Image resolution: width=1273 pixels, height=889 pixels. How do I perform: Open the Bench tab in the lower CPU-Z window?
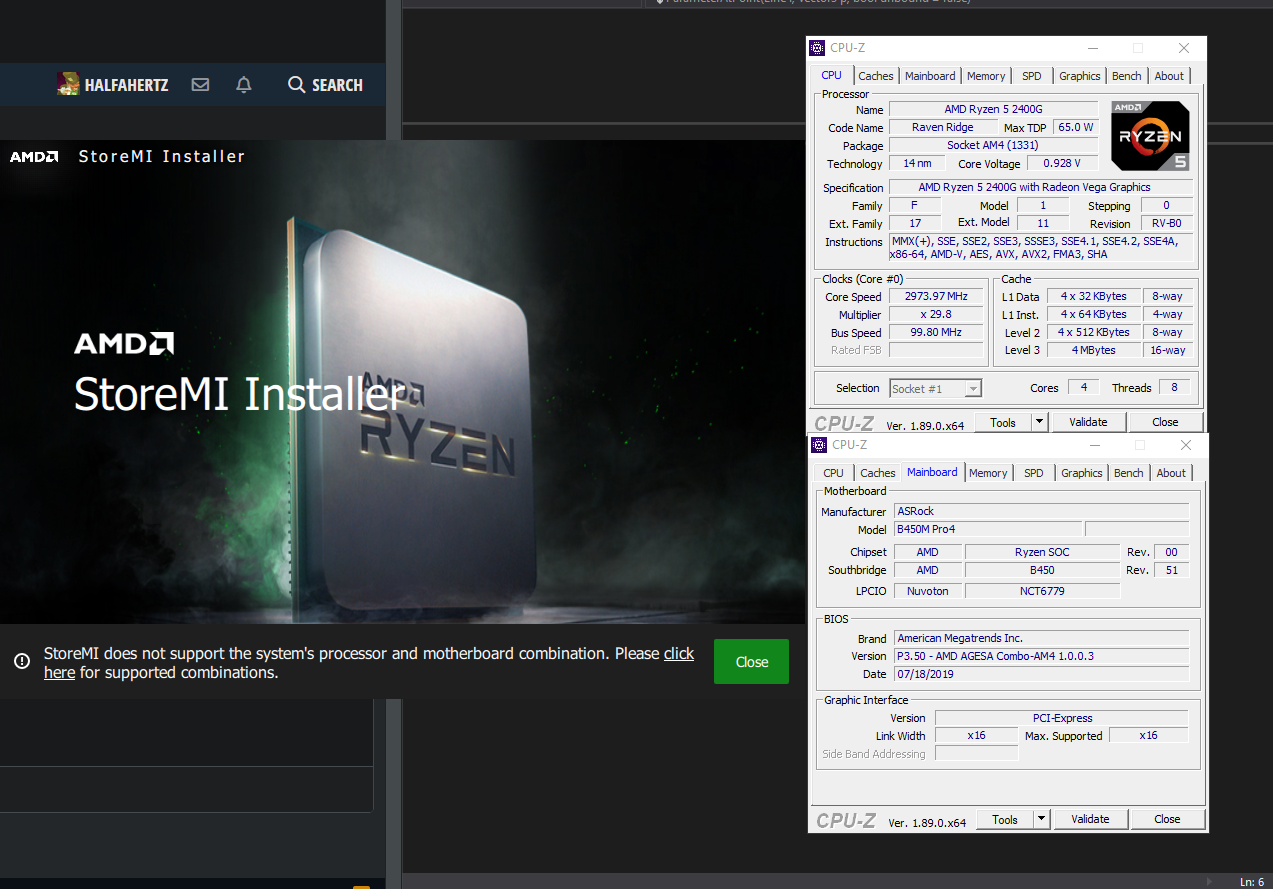[x=1129, y=473]
